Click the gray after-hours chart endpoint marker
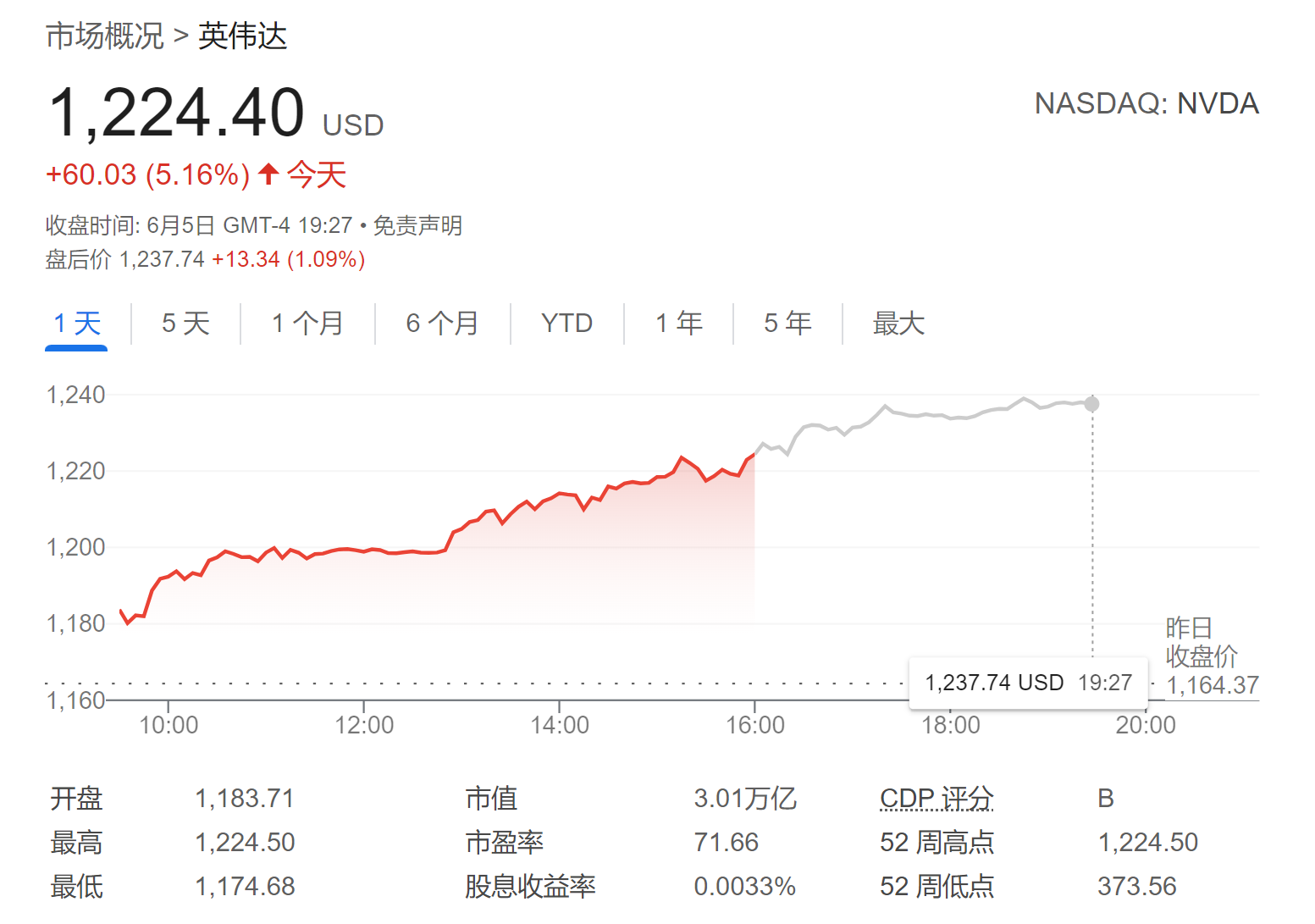The width and height of the screenshot is (1315, 924). [1092, 404]
